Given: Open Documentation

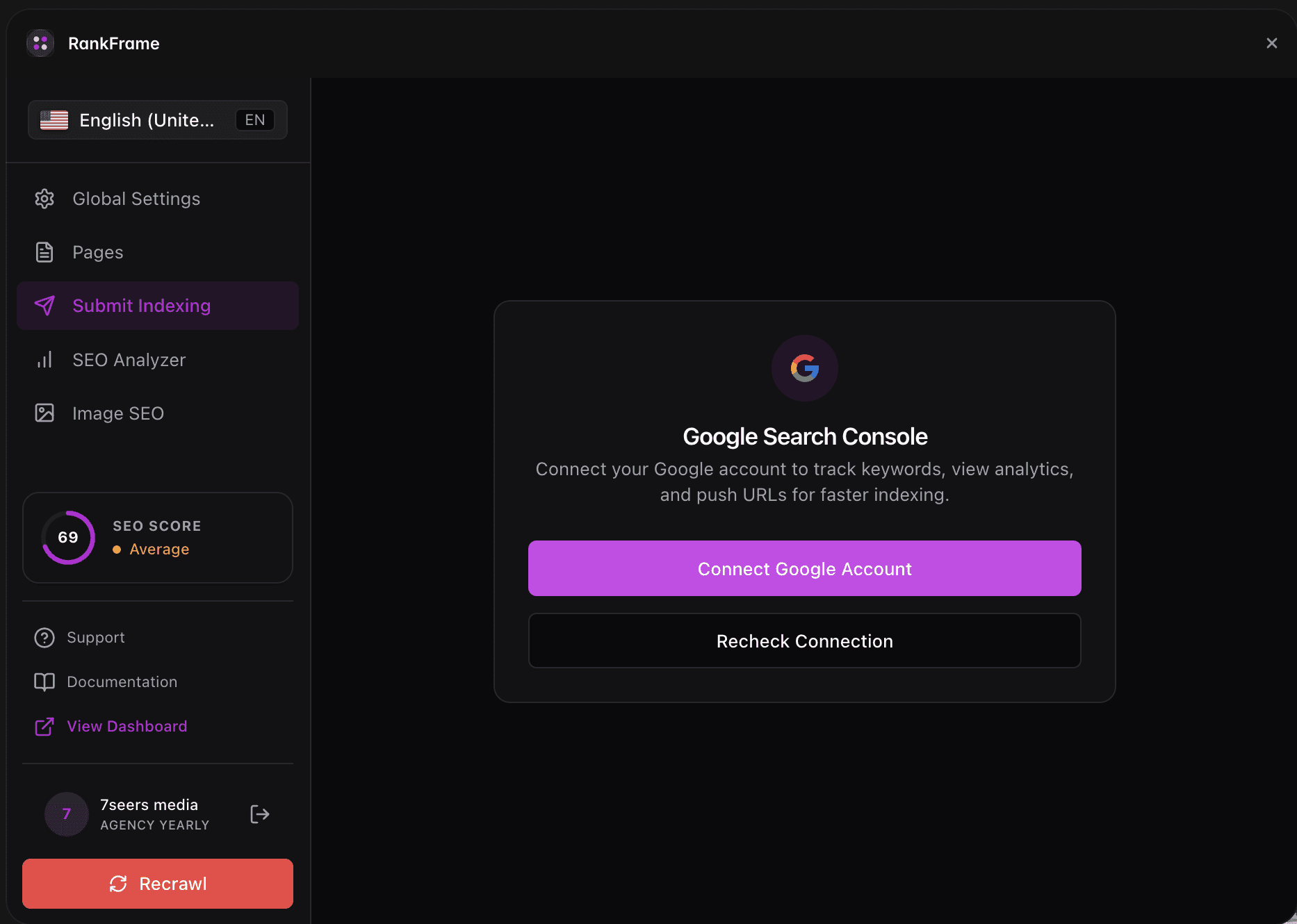Looking at the screenshot, I should pyautogui.click(x=122, y=682).
